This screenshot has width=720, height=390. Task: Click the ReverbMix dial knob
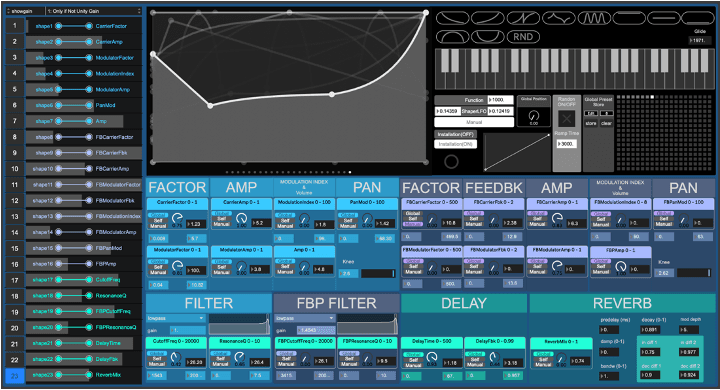coord(561,358)
